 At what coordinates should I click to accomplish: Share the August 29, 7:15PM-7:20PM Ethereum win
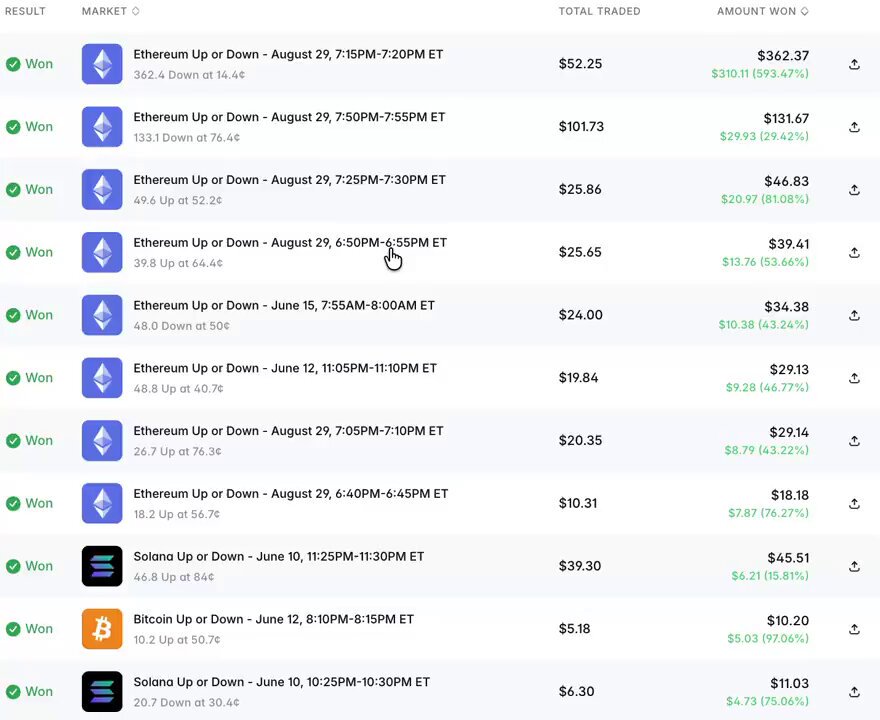854,65
